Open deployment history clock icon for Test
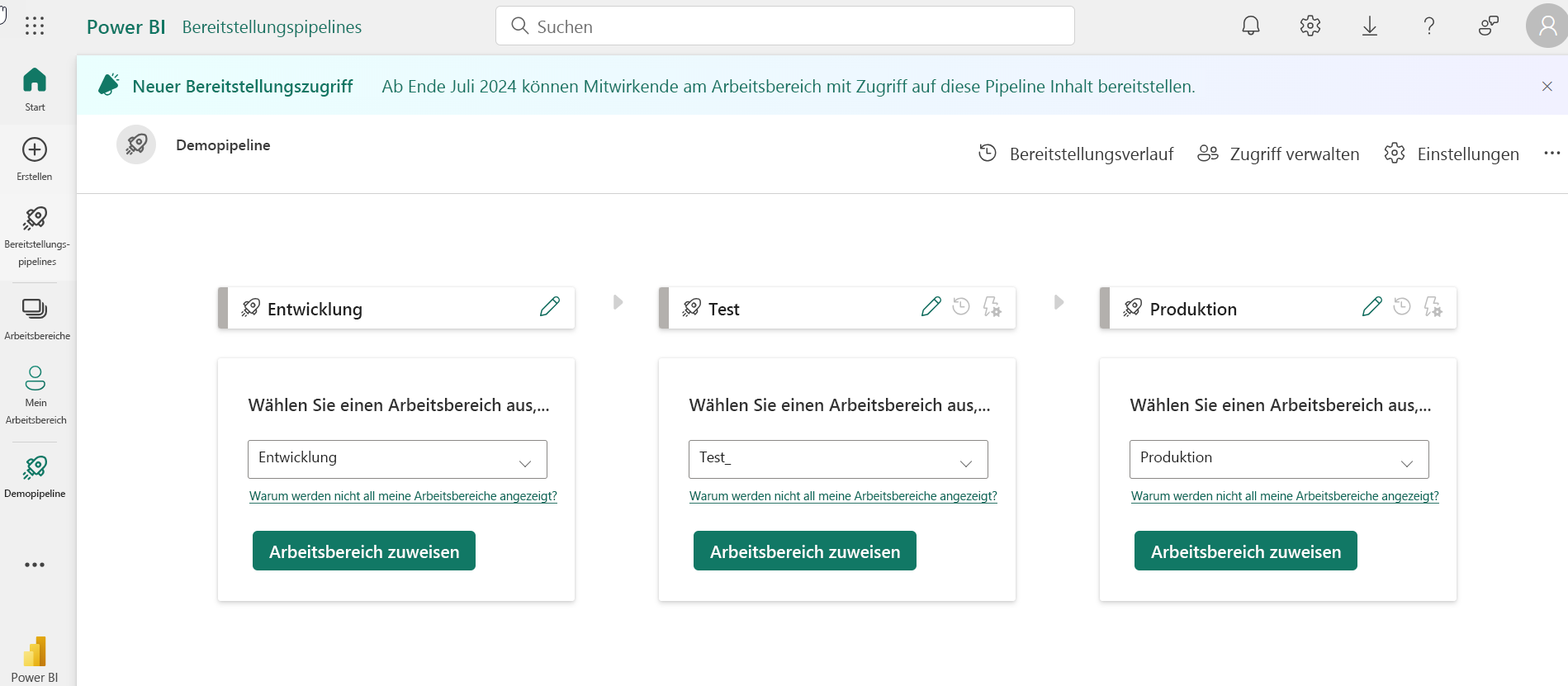1568x686 pixels. [960, 306]
